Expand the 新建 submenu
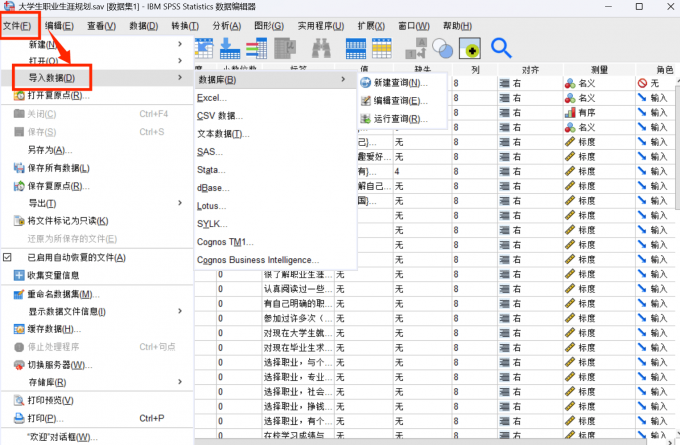The image size is (680, 445). point(98,44)
